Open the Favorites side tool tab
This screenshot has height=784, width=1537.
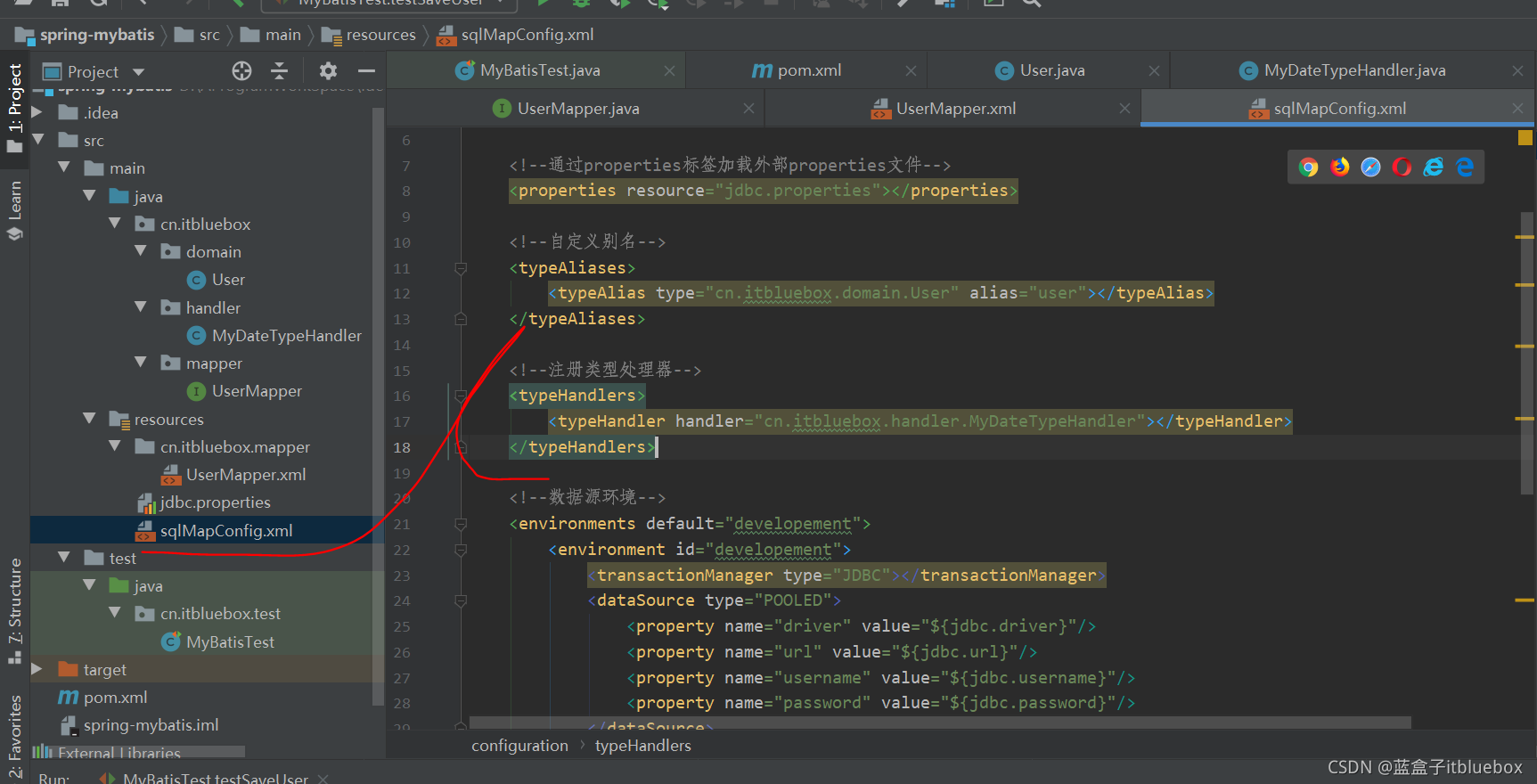[x=15, y=736]
